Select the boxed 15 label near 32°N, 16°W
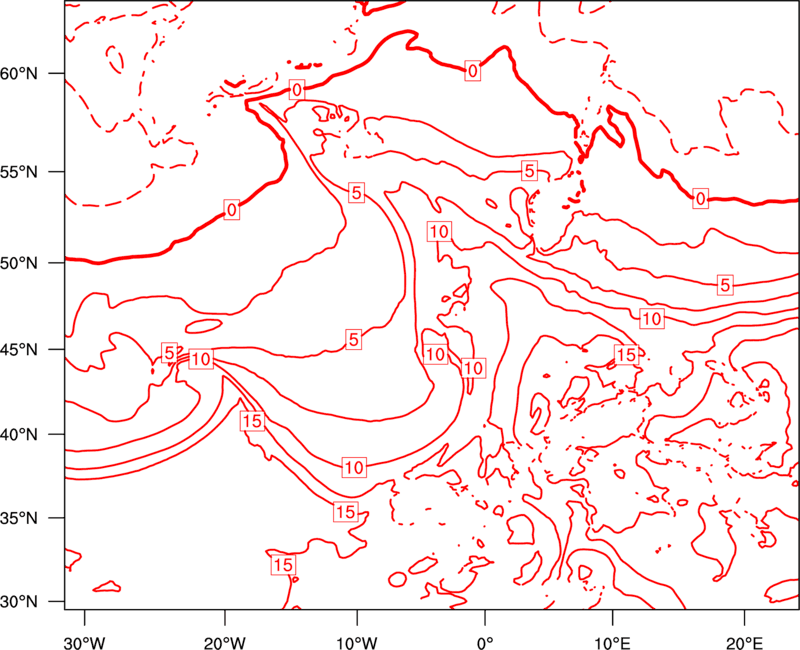This screenshot has height=650, width=800. [283, 565]
